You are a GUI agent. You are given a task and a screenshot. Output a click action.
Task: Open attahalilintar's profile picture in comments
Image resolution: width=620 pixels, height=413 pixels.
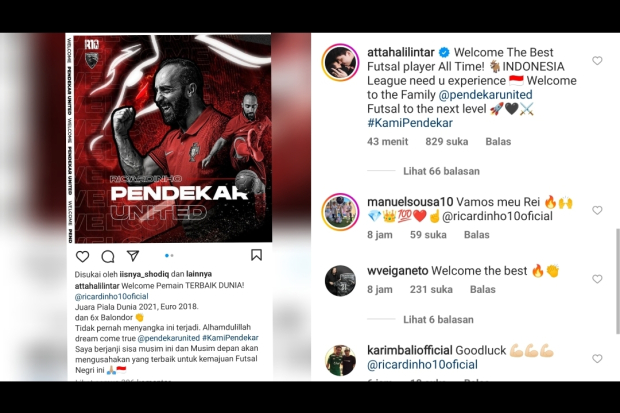point(340,63)
